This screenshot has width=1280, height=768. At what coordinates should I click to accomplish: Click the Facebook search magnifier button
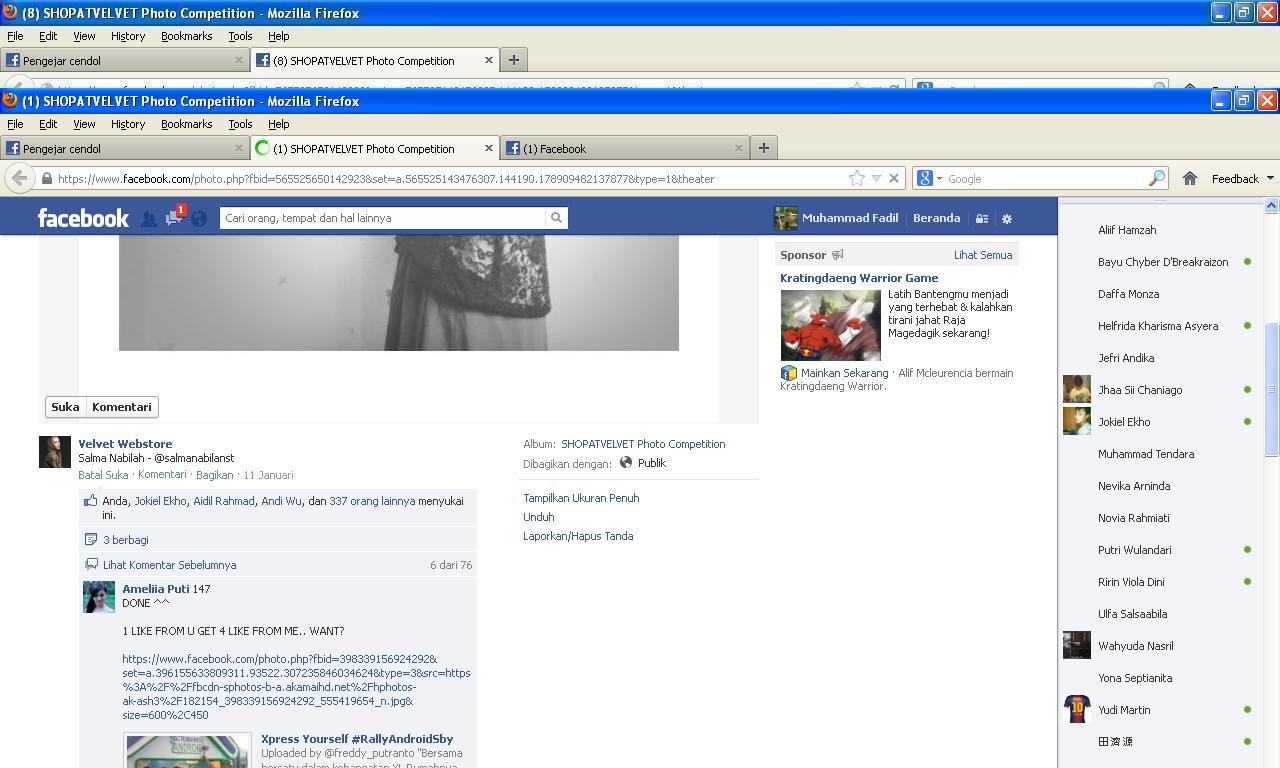556,218
